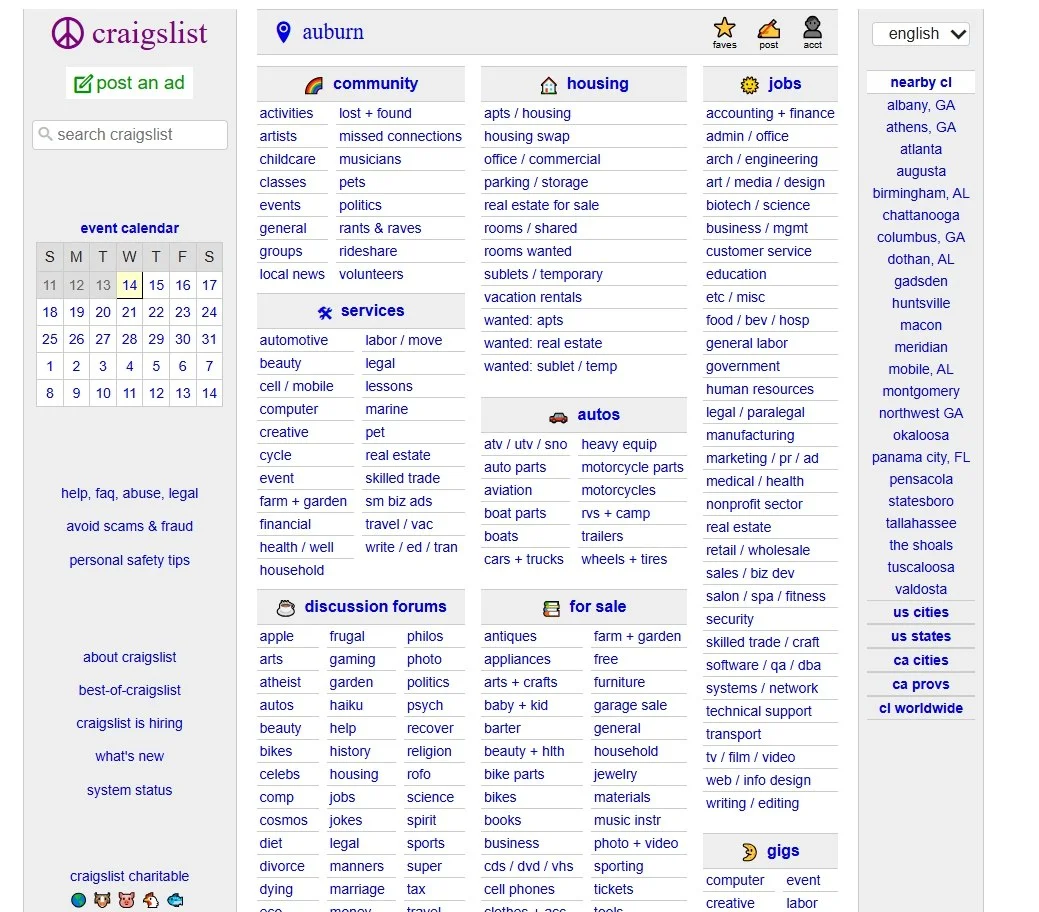Viewport: 1039px width, 912px height.
Task: Click the coffee cup icon beside discussion forums
Action: [286, 608]
